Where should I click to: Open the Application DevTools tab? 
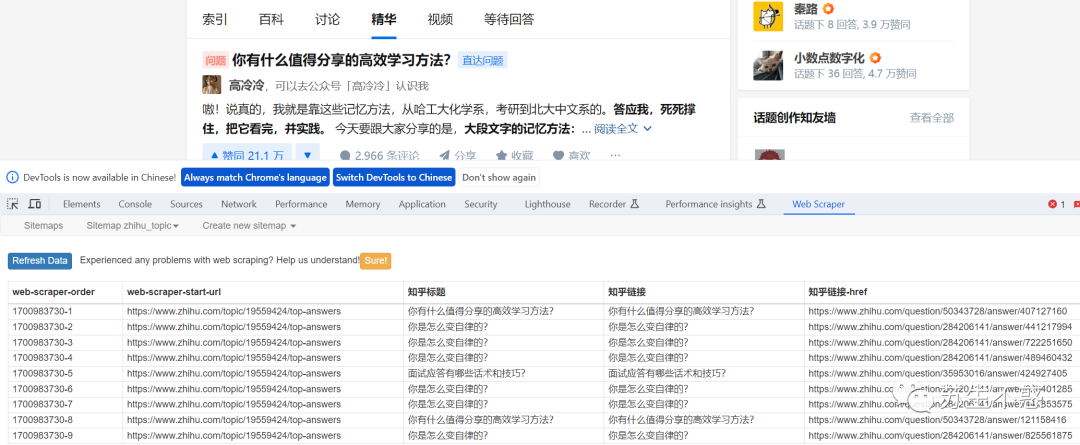click(x=422, y=204)
